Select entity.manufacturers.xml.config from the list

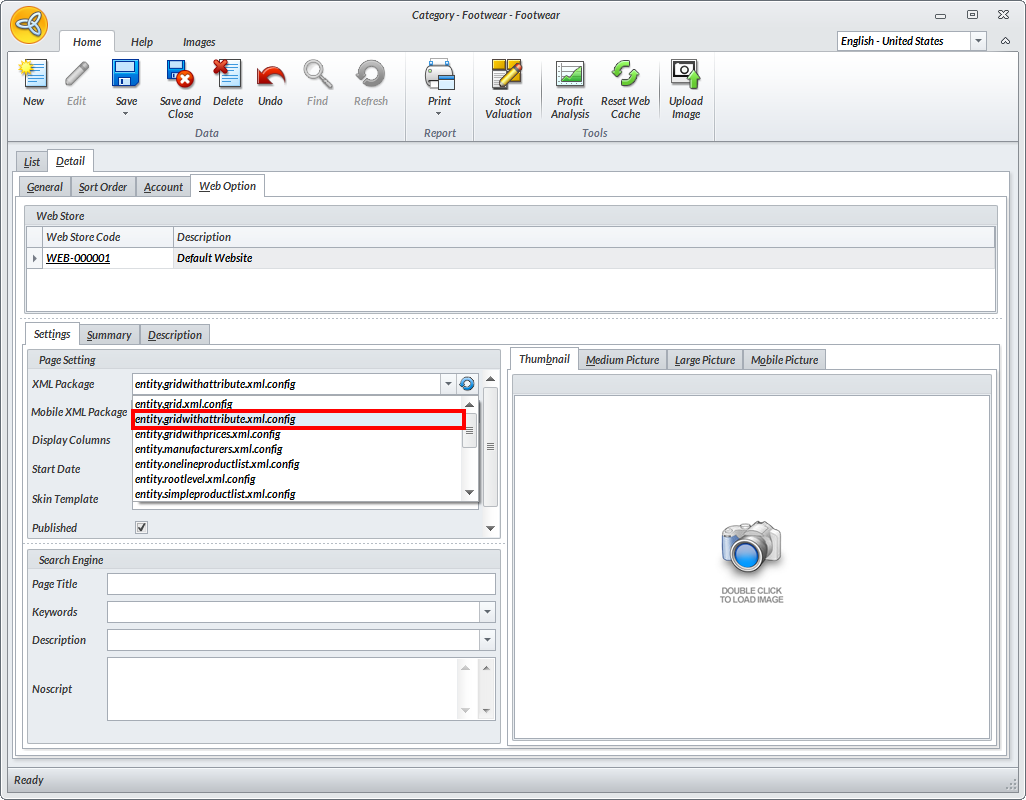pyautogui.click(x=209, y=450)
